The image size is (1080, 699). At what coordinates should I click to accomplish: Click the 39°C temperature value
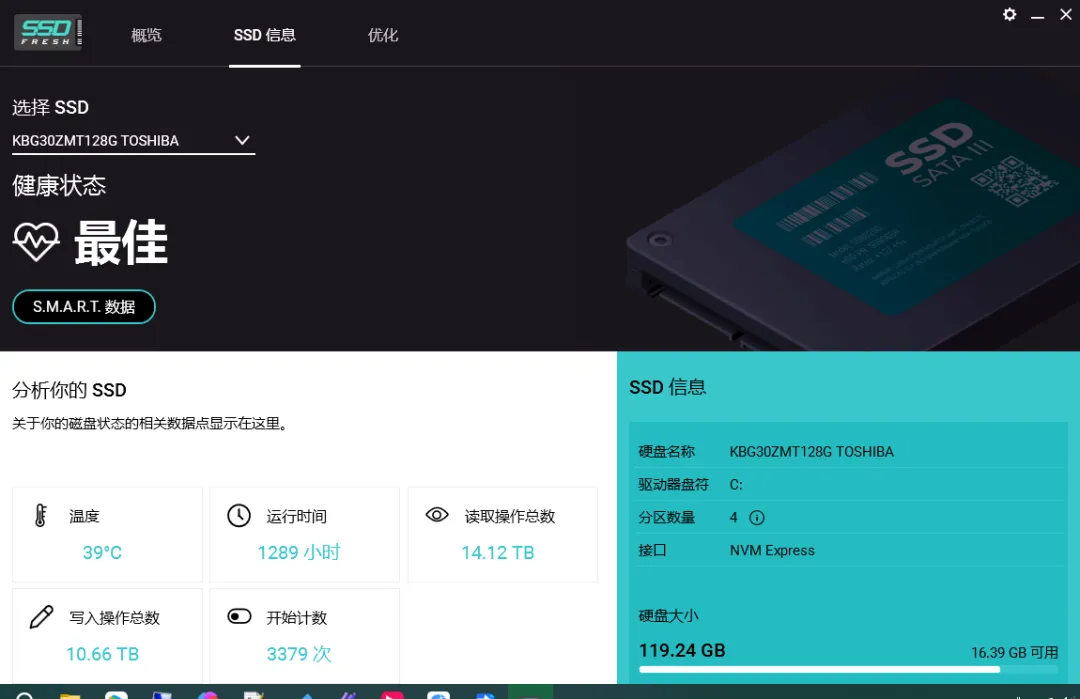point(102,552)
